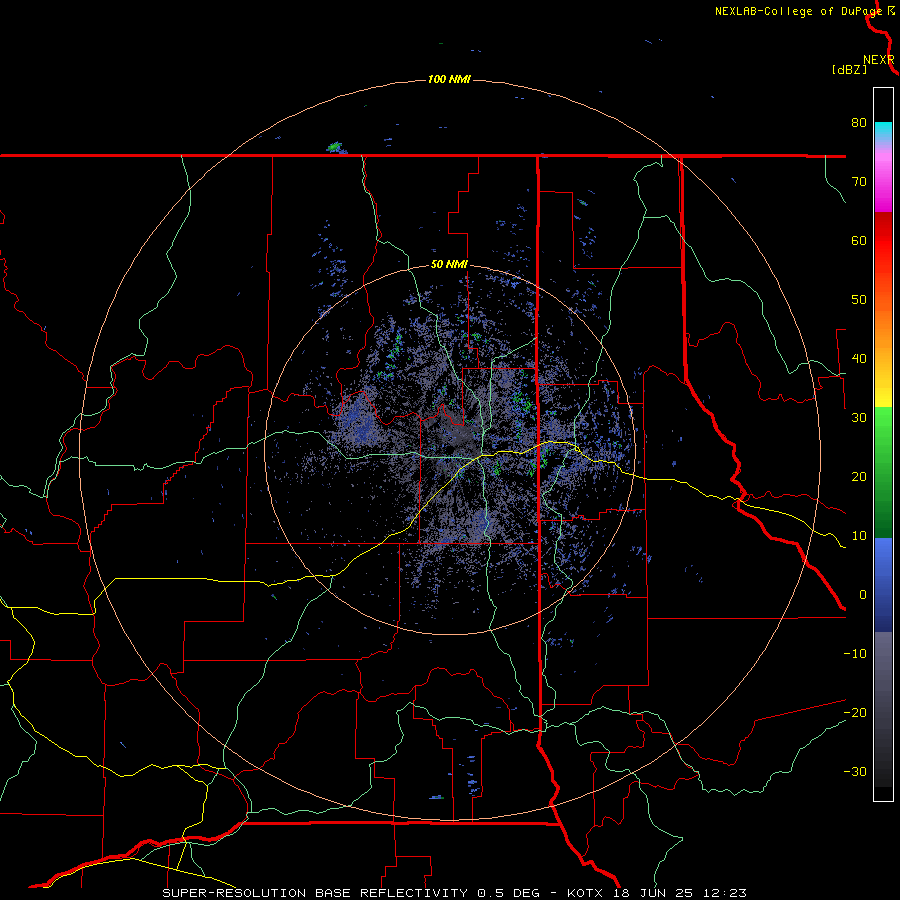Click the 60 dBZ scale value
This screenshot has height=900, width=900.
859,241
